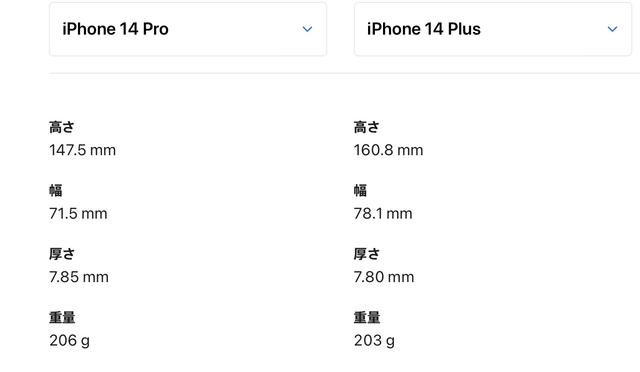Select the 7.85 mm thickness value
This screenshot has width=640, height=372.
click(79, 277)
